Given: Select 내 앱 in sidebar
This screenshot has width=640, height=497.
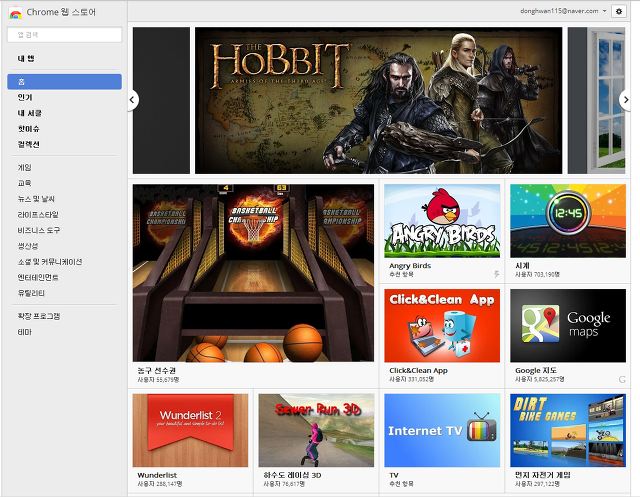Looking at the screenshot, I should coord(26,58).
